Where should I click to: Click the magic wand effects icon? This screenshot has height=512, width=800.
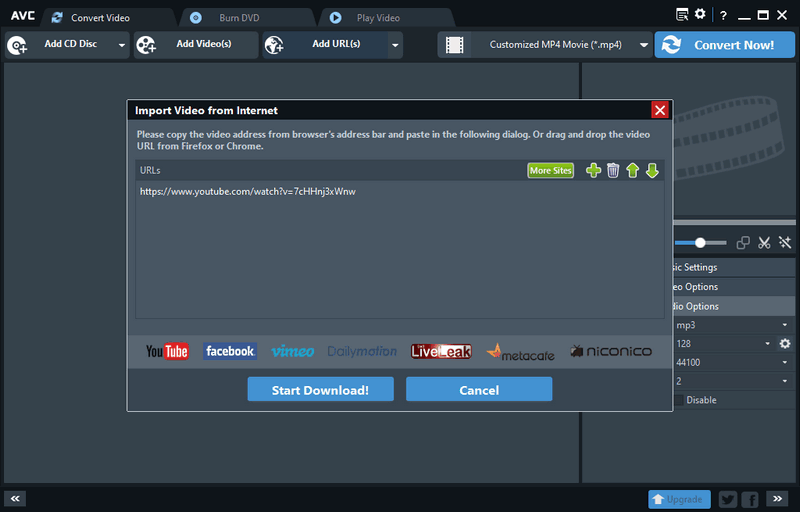(x=785, y=243)
